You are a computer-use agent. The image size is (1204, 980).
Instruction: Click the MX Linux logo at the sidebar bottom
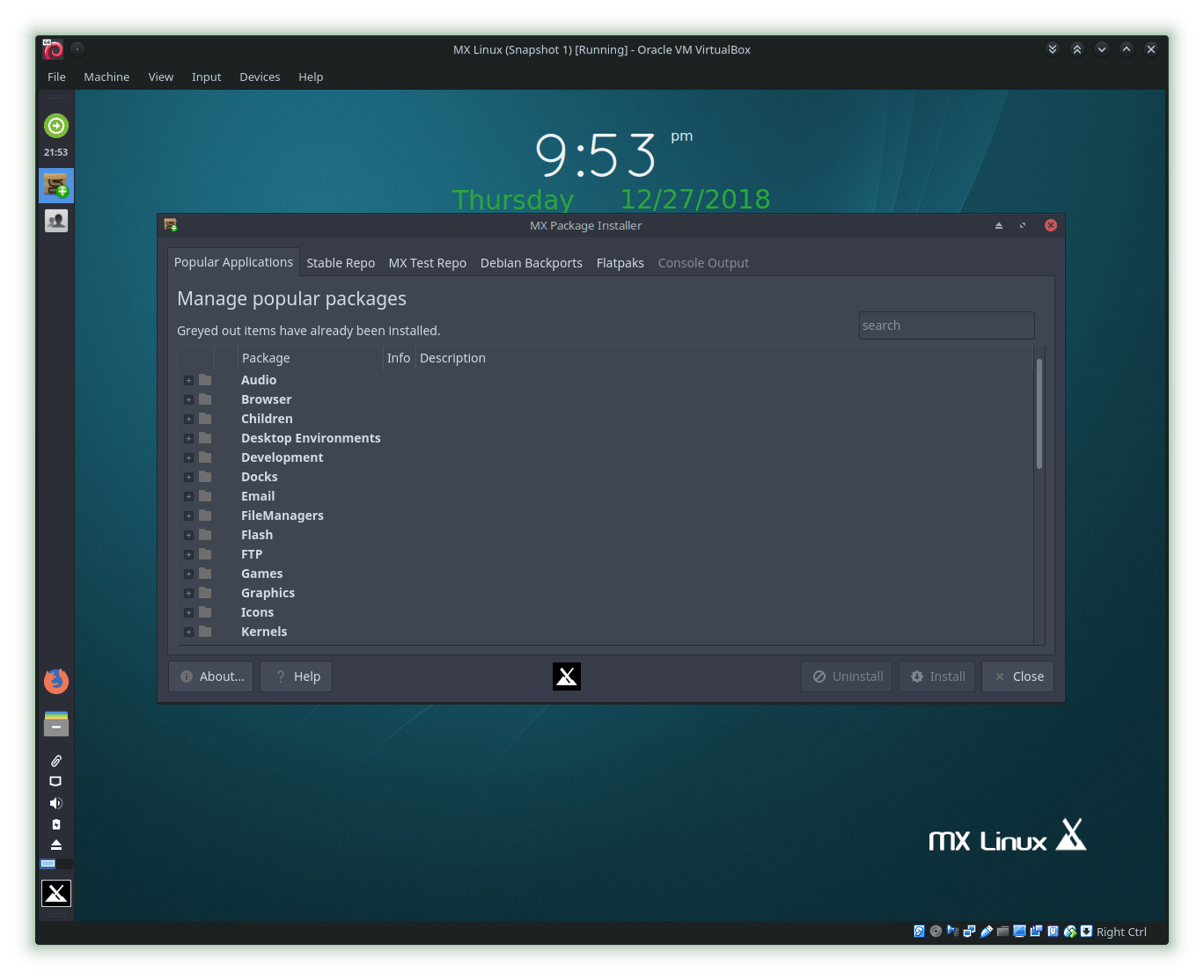(55, 893)
